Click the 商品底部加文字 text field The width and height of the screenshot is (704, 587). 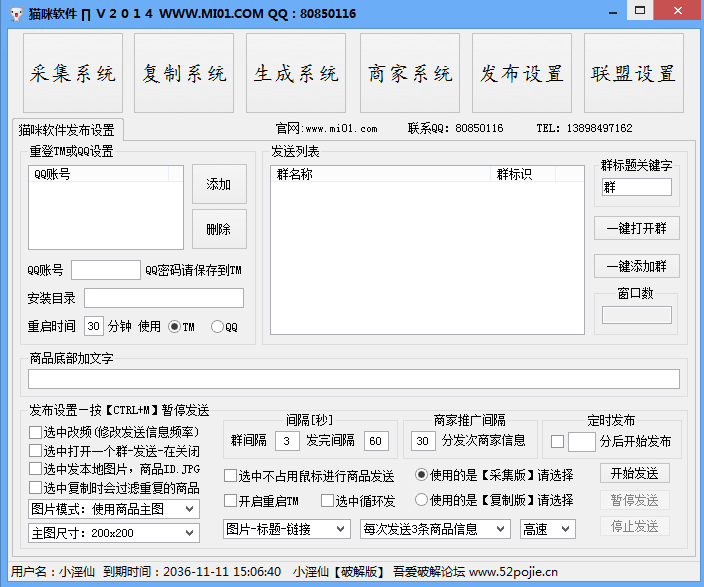click(353, 379)
